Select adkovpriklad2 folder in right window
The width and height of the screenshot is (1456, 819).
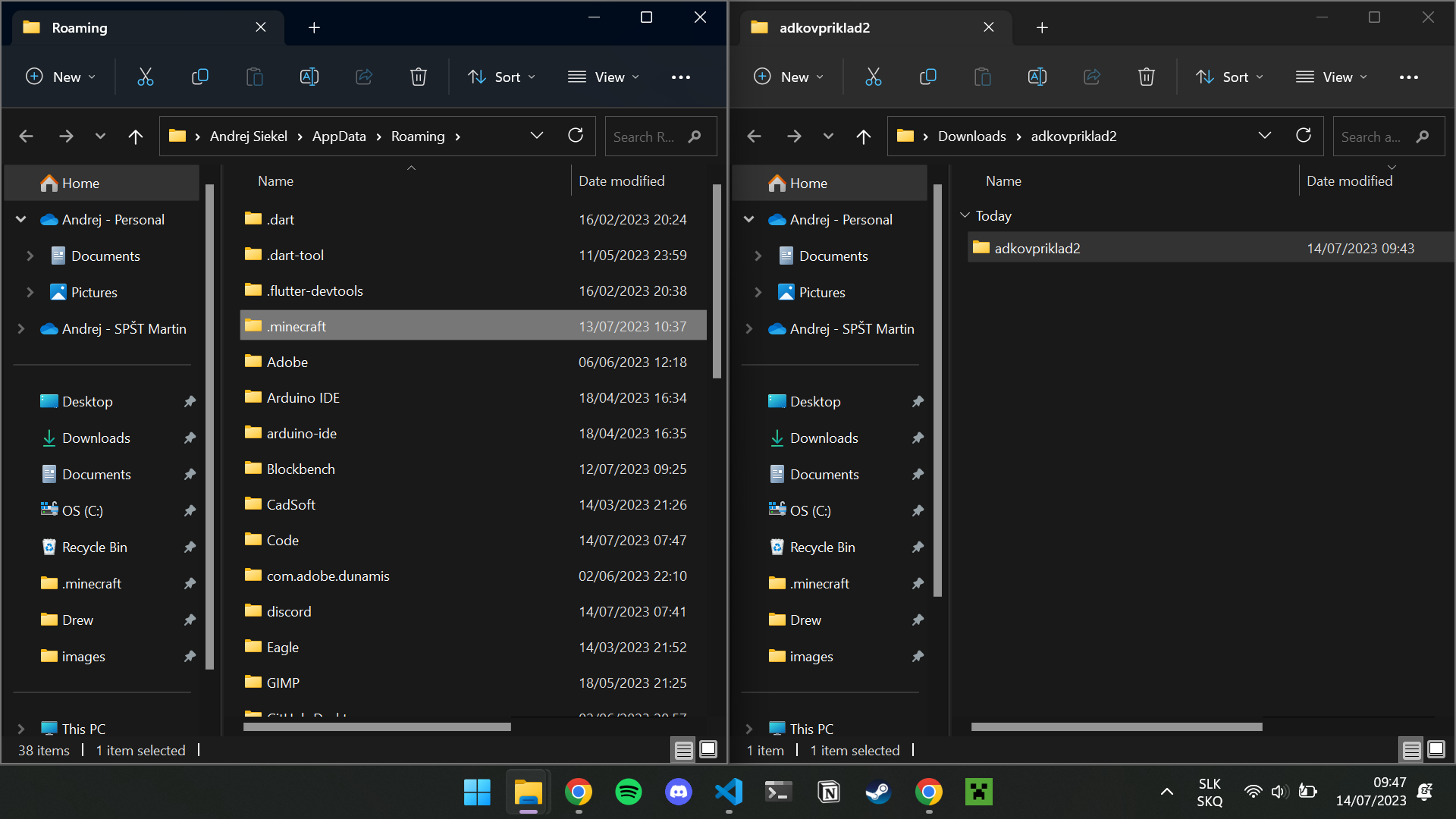point(1210,248)
